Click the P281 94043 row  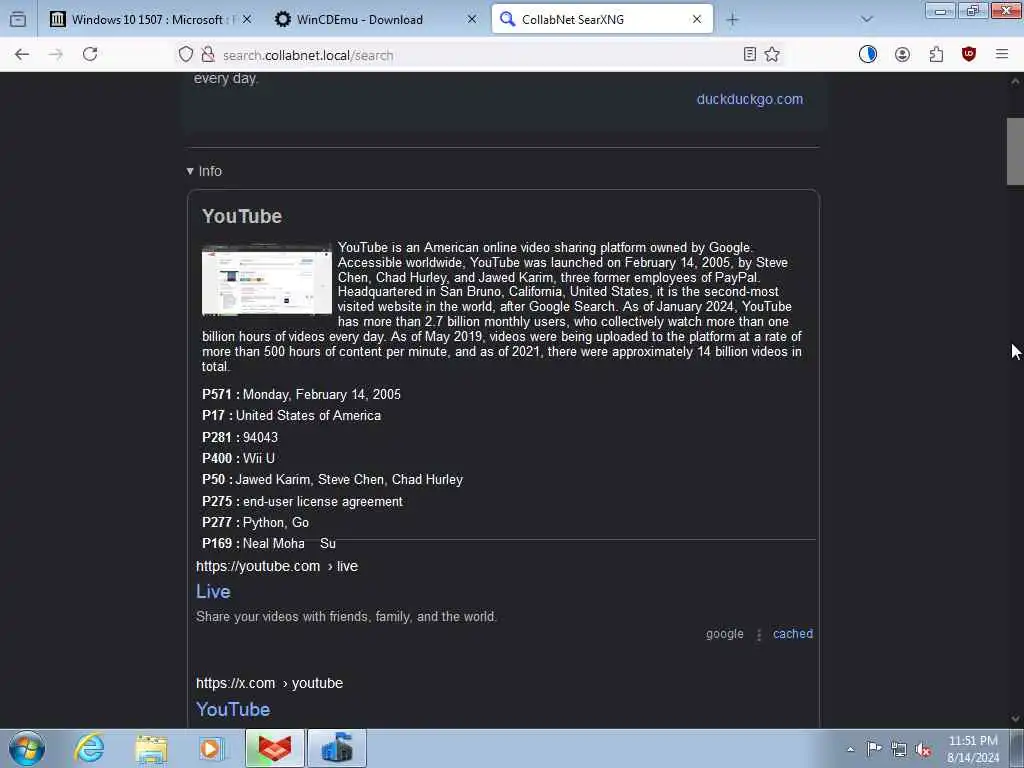click(240, 437)
